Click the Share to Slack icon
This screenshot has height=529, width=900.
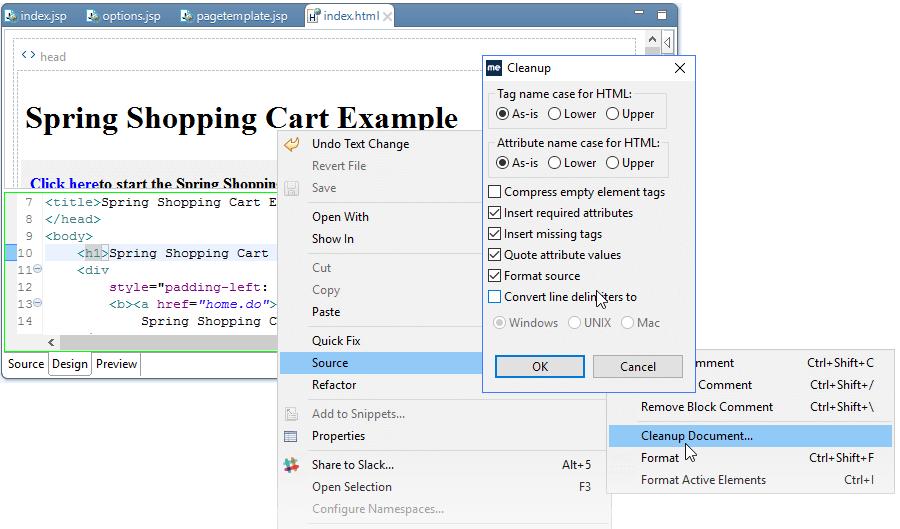point(291,465)
